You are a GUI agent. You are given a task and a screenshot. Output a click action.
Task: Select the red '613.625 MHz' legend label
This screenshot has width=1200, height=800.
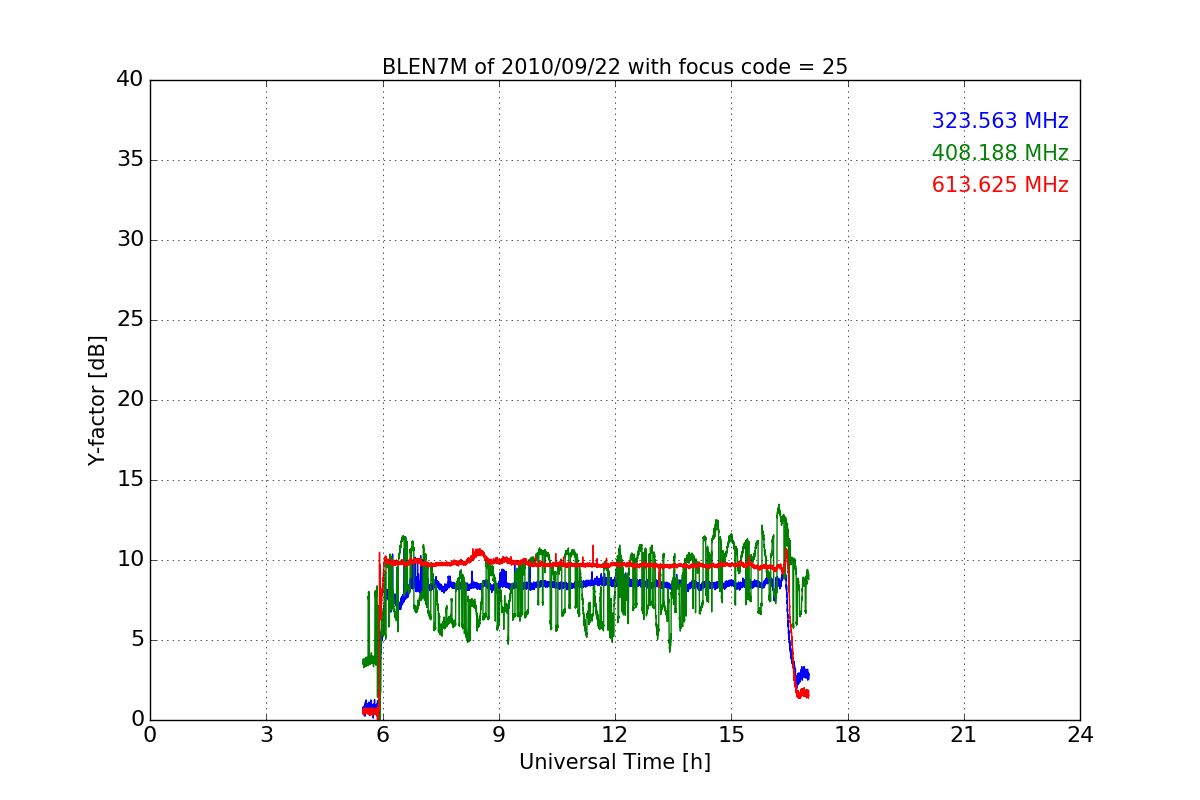[1000, 185]
